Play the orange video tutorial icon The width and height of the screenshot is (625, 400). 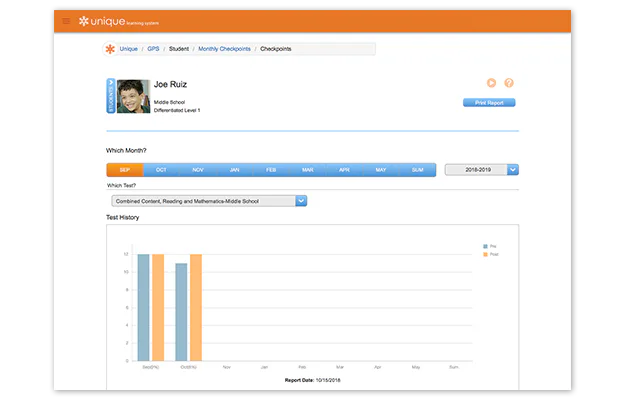pyautogui.click(x=491, y=83)
